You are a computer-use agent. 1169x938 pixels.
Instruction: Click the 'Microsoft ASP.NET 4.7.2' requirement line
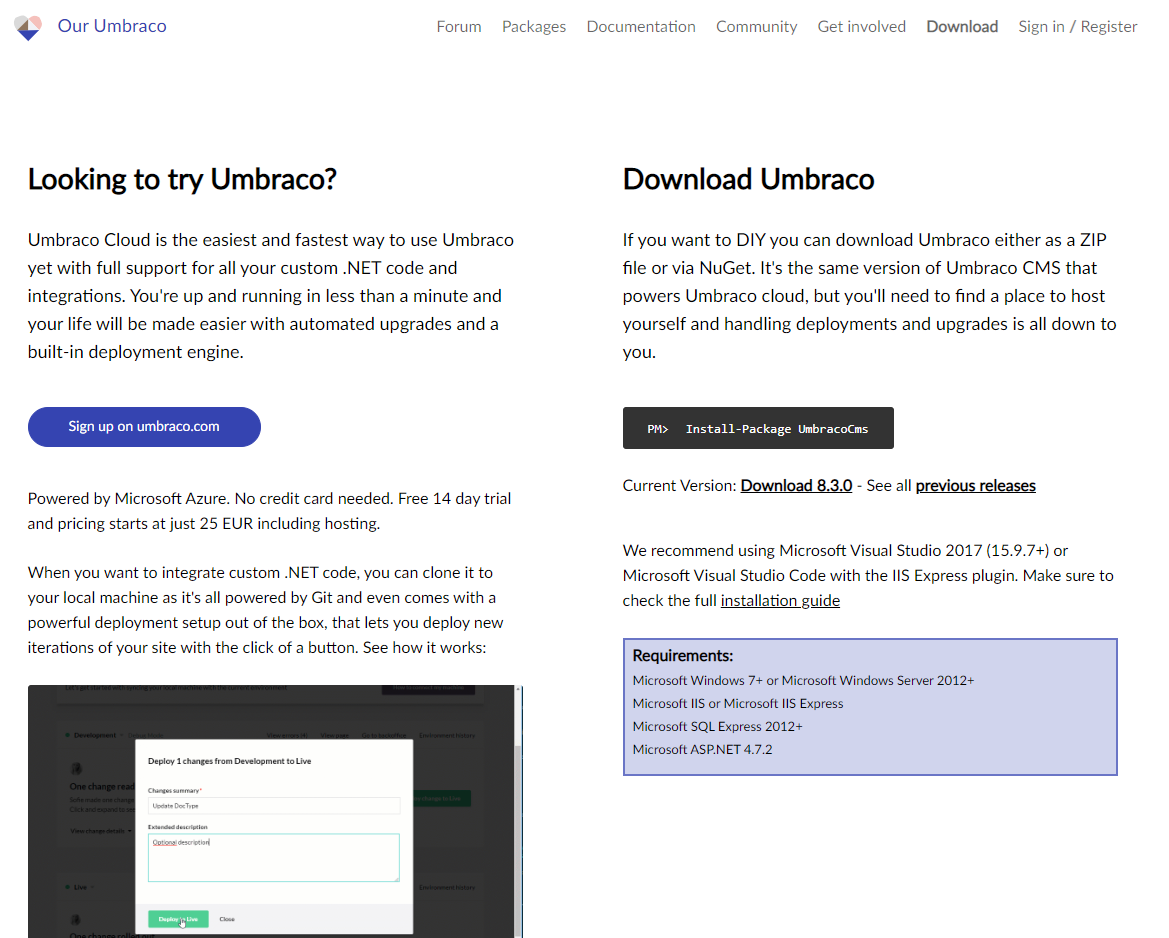(702, 750)
